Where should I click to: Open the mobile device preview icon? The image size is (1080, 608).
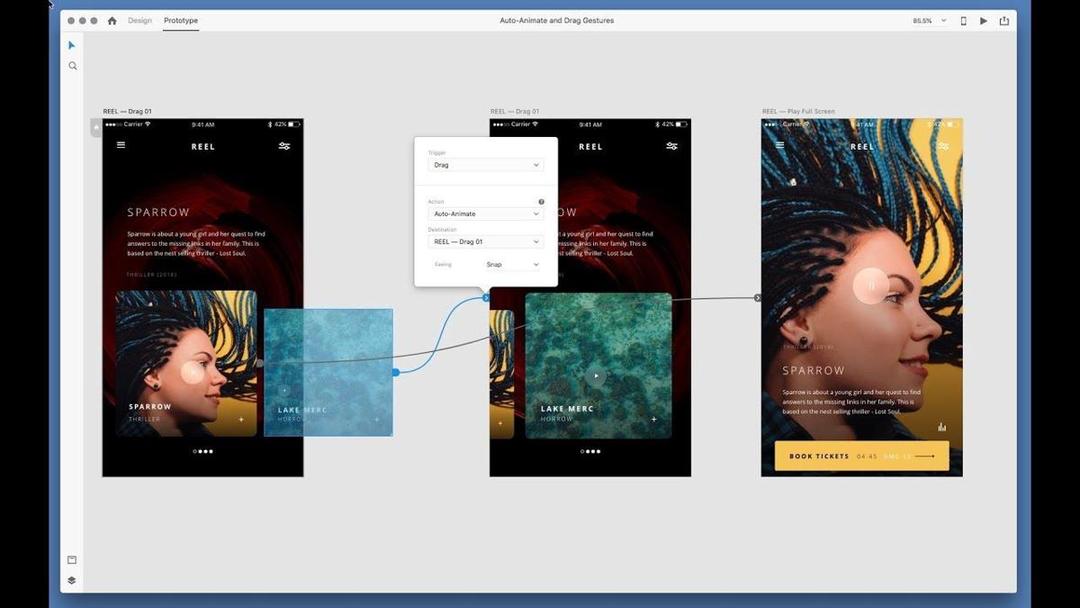click(x=963, y=21)
